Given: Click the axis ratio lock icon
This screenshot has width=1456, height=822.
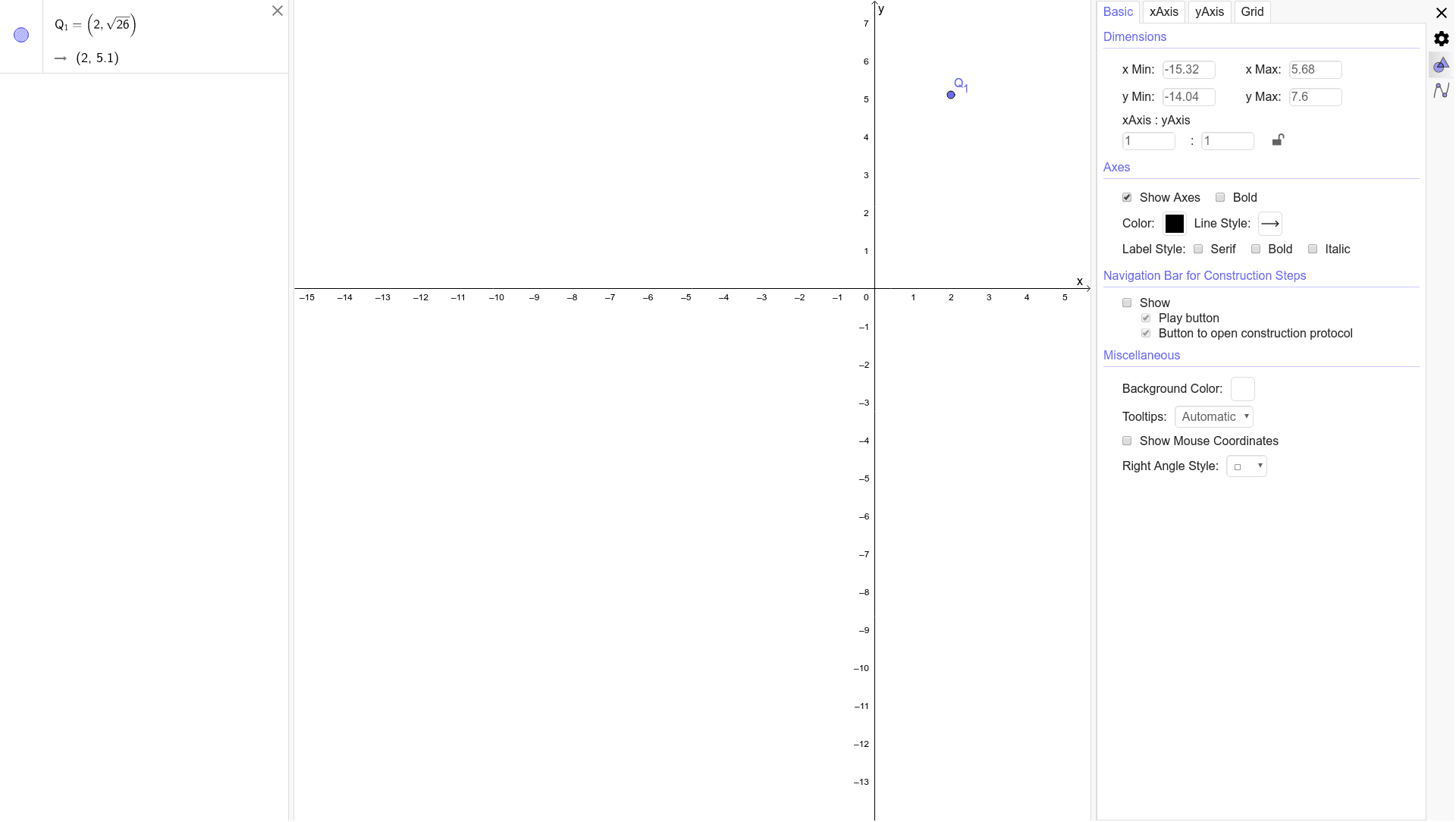Looking at the screenshot, I should tap(1278, 140).
